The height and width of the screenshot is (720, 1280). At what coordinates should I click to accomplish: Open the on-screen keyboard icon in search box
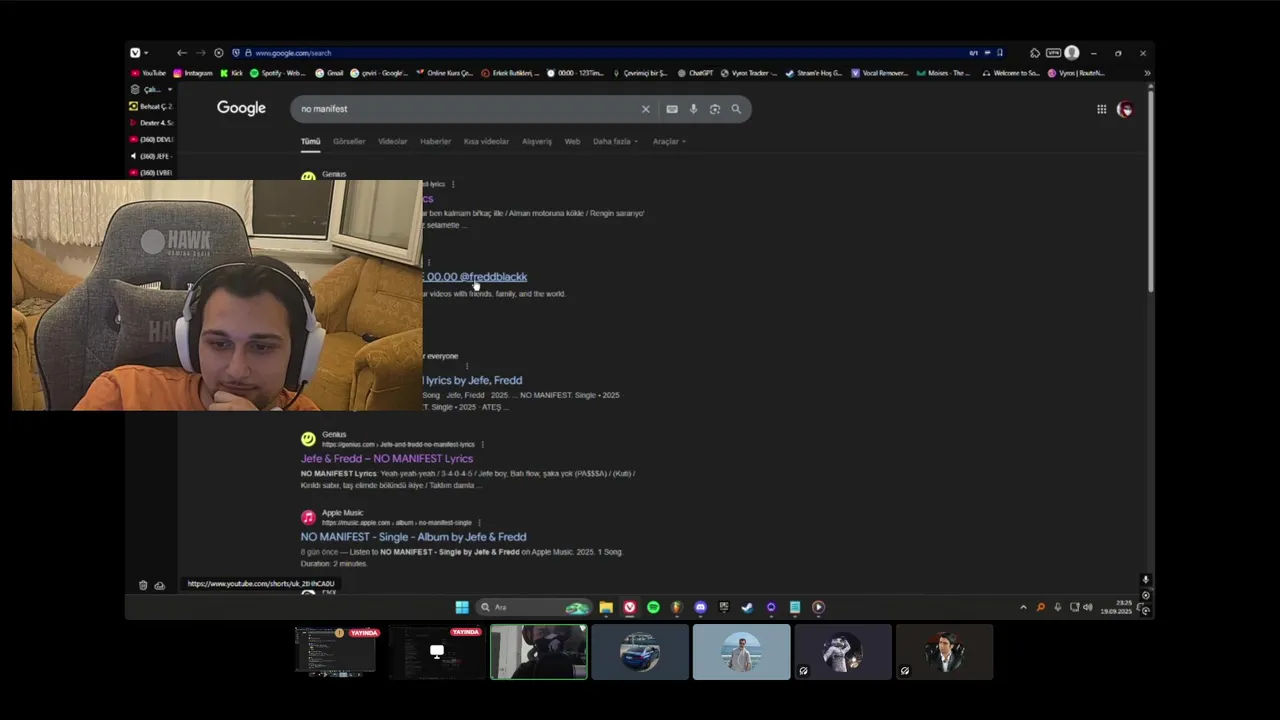point(672,109)
